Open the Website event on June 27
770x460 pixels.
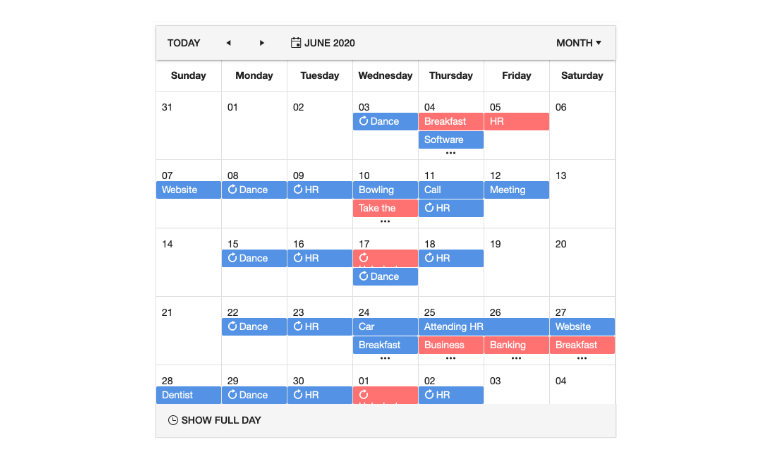582,326
